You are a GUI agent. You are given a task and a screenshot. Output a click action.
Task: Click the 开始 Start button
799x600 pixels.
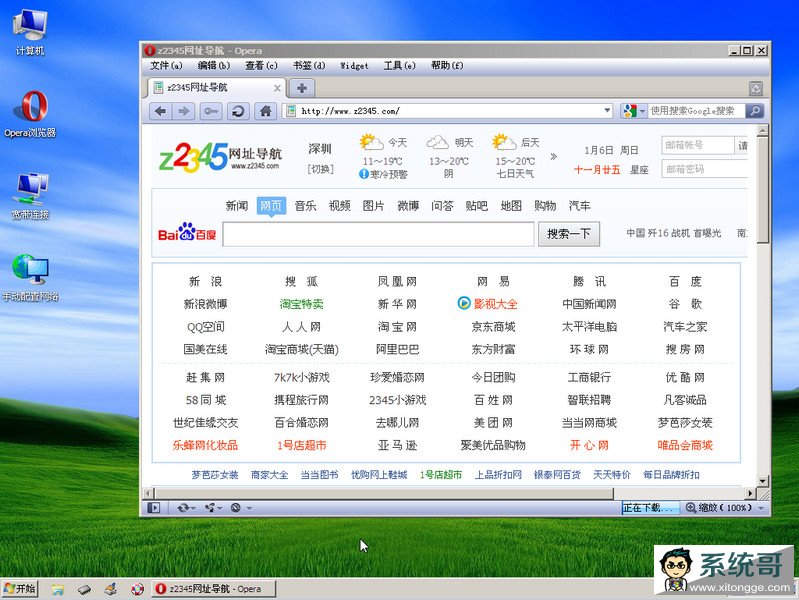tap(20, 589)
